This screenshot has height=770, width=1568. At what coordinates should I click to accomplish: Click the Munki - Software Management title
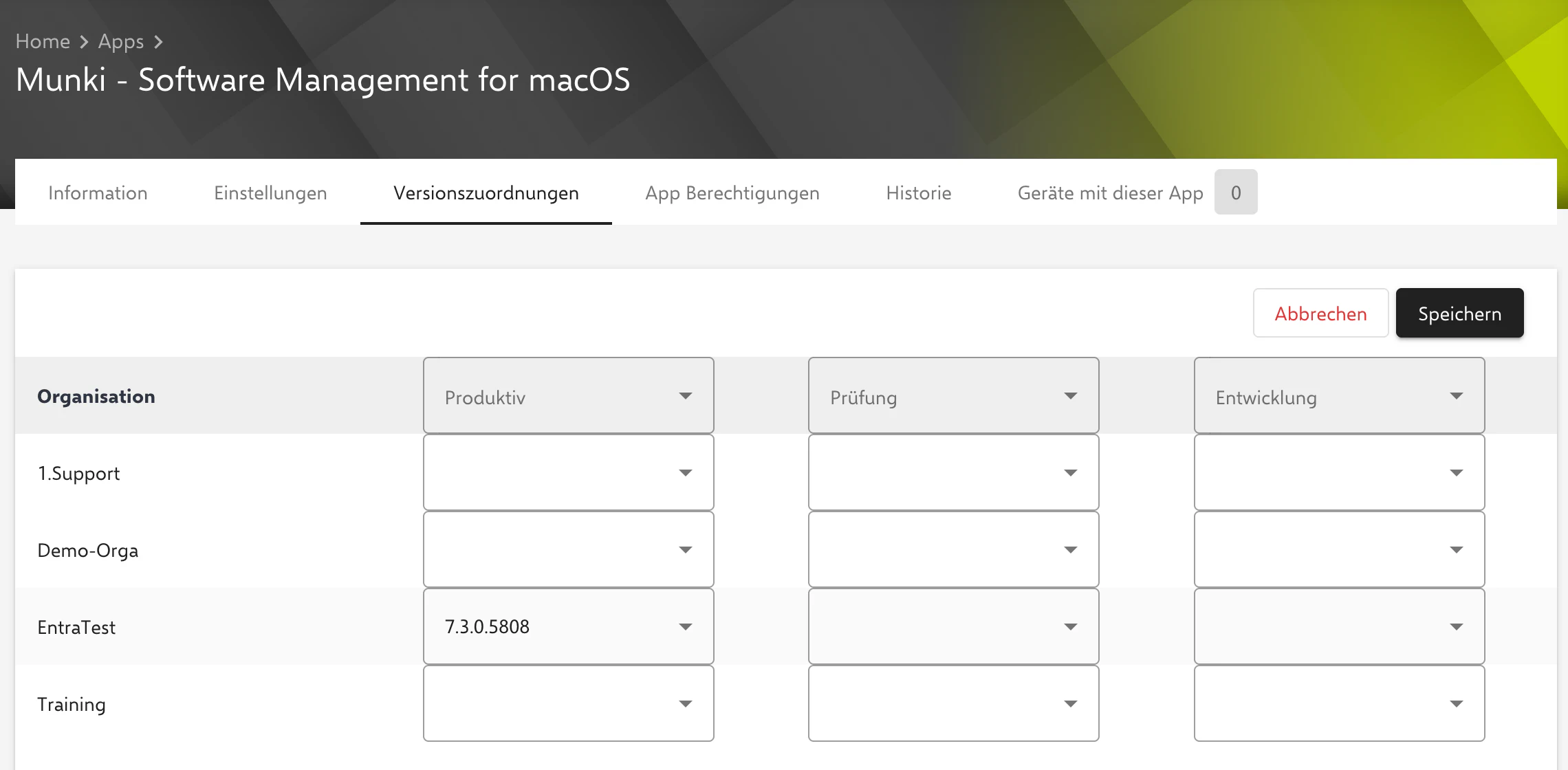(323, 80)
